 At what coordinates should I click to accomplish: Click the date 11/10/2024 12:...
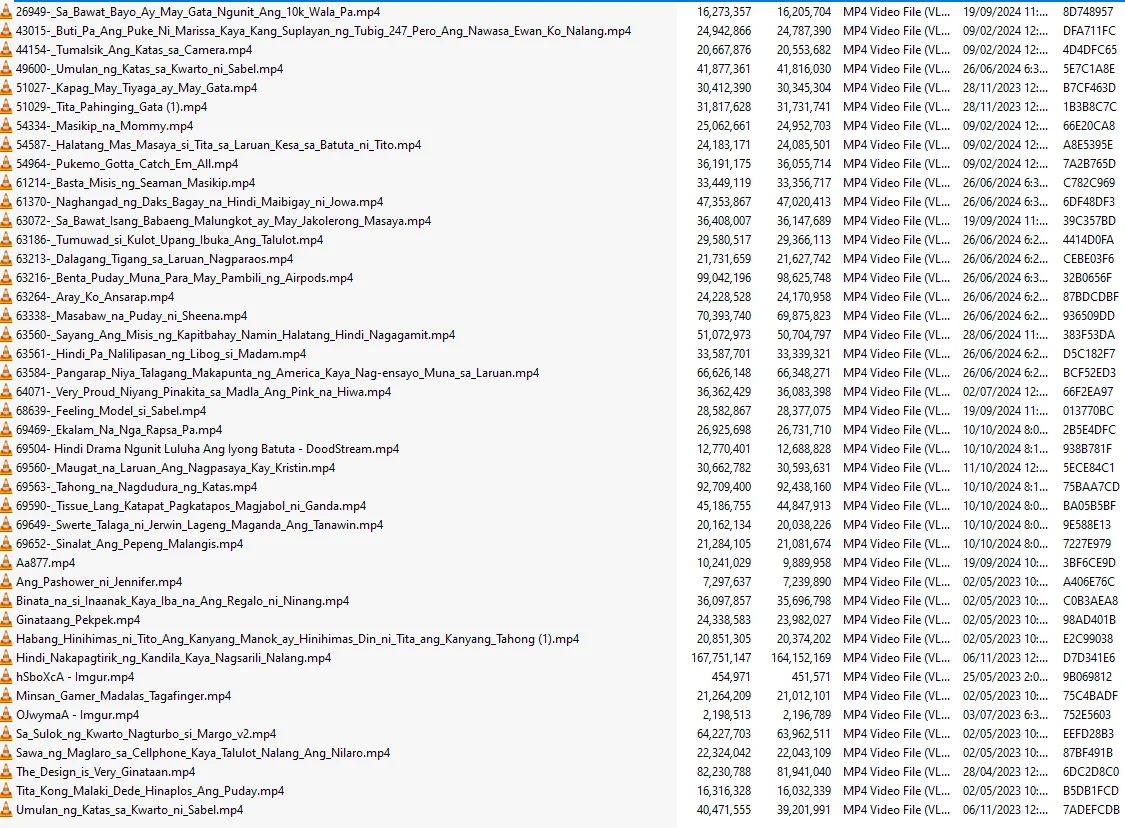tap(1005, 468)
